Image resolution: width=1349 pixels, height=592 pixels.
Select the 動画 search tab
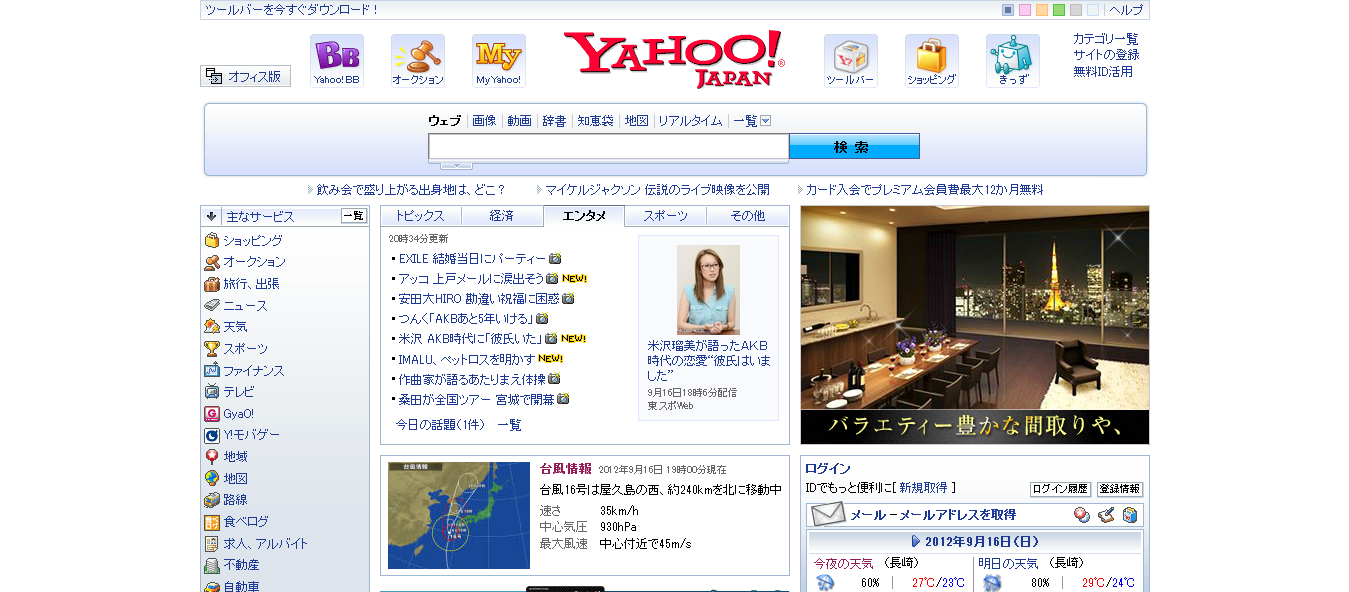[519, 121]
